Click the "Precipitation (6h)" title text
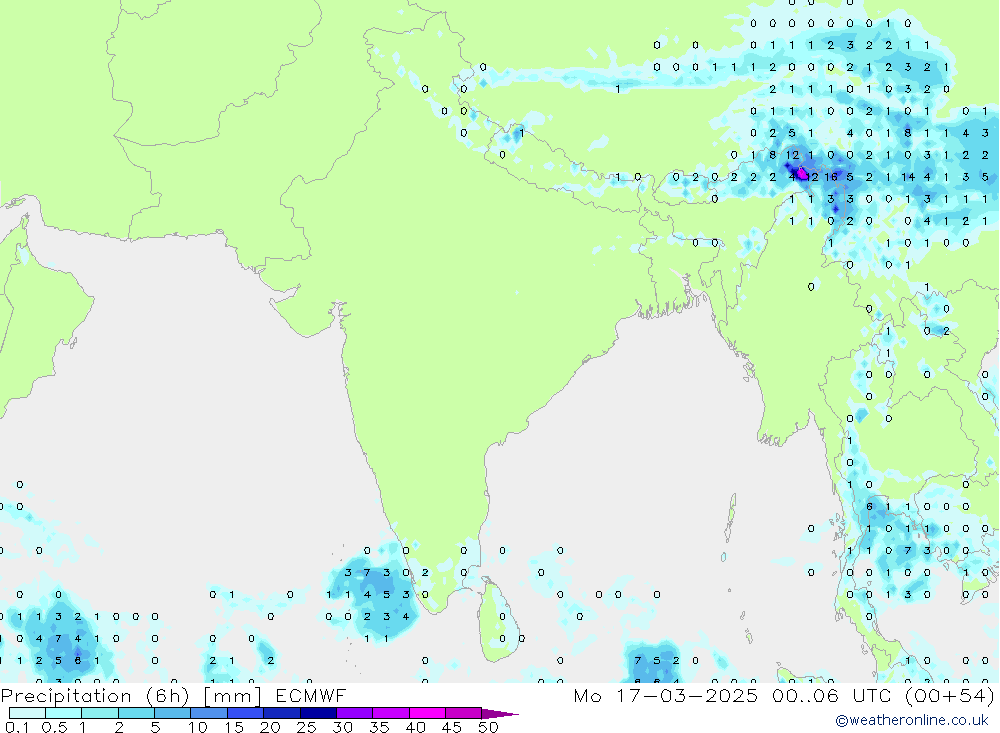 (x=95, y=695)
